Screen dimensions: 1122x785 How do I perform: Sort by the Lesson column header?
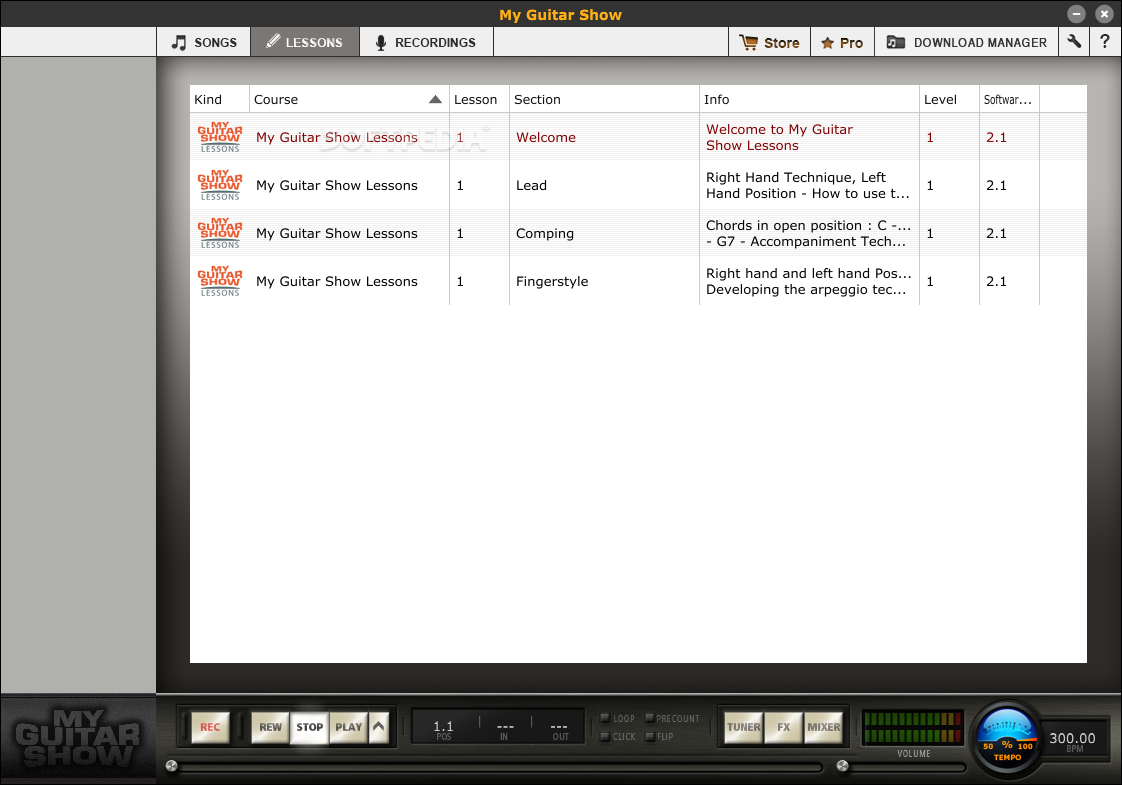(479, 99)
